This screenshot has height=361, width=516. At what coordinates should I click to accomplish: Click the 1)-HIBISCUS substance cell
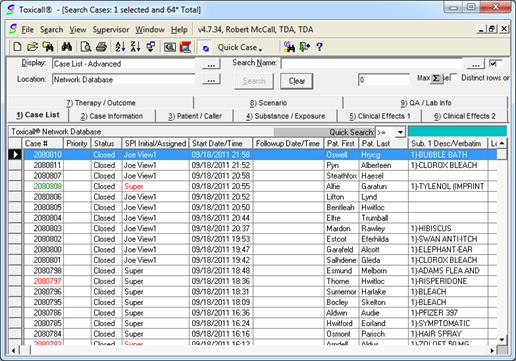[448, 228]
